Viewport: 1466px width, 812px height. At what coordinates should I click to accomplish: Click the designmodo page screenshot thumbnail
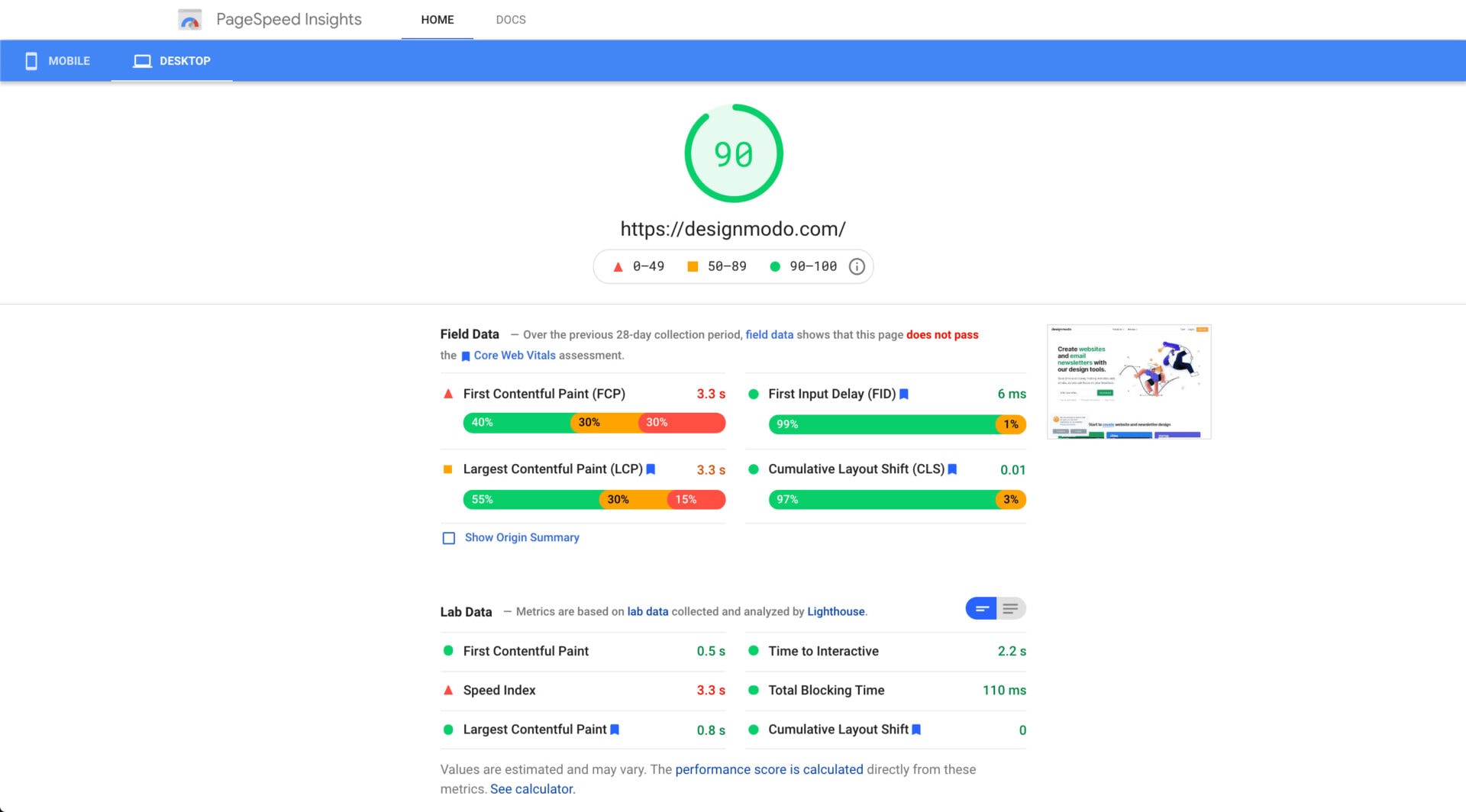[x=1129, y=382]
